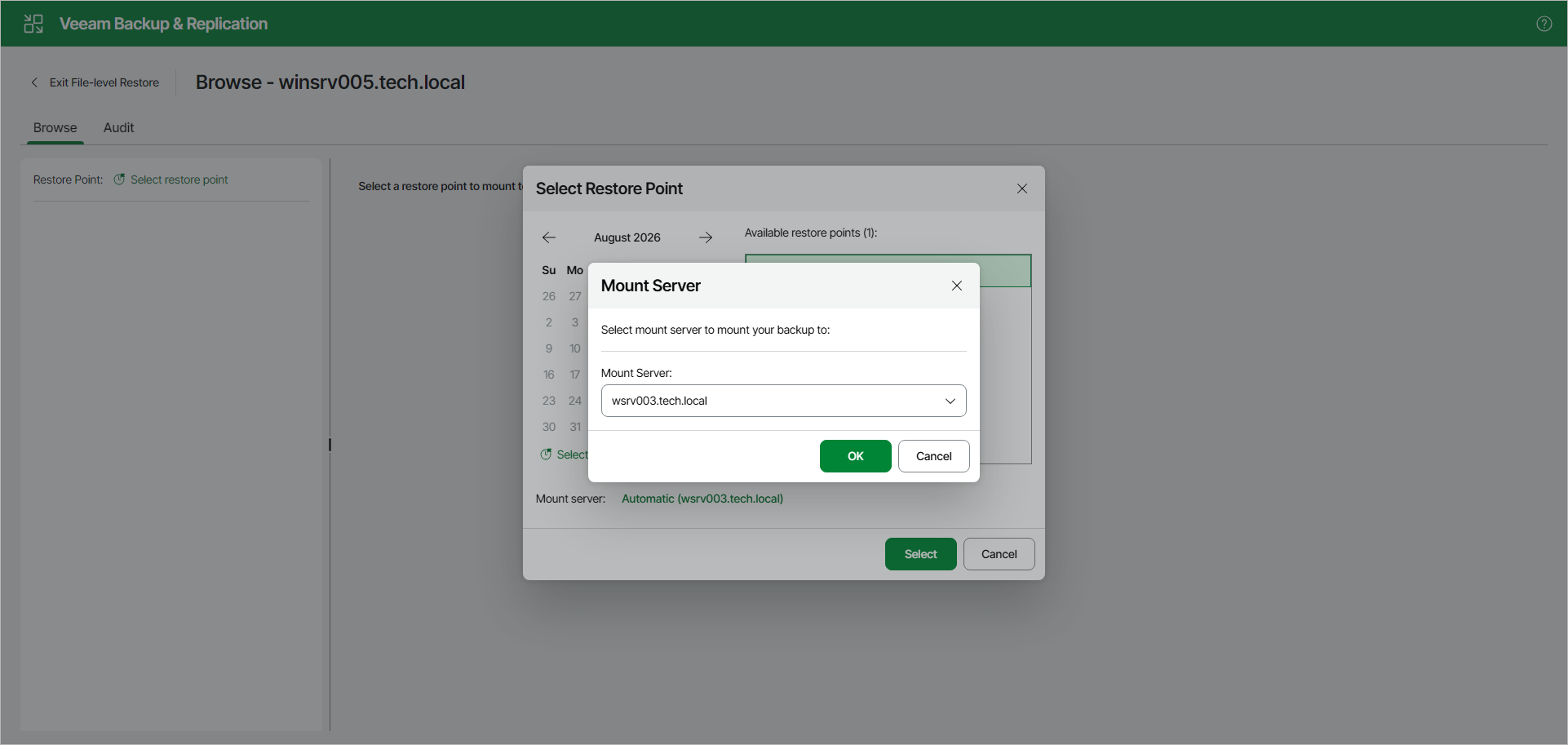This screenshot has width=1568, height=745.
Task: Select calendar day 30
Action: 549,427
